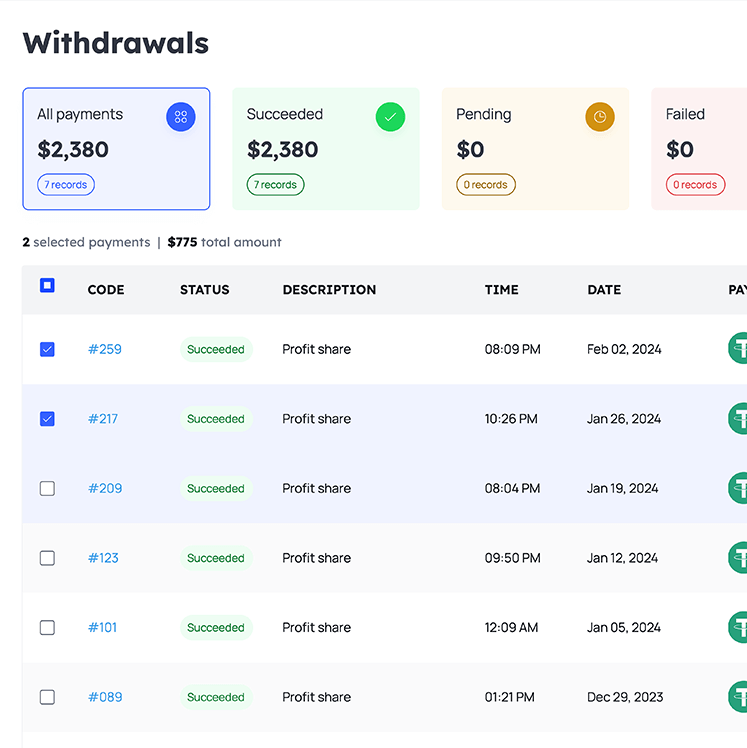This screenshot has height=748, width=747.
Task: Open withdrawal code link #123
Action: 103,558
